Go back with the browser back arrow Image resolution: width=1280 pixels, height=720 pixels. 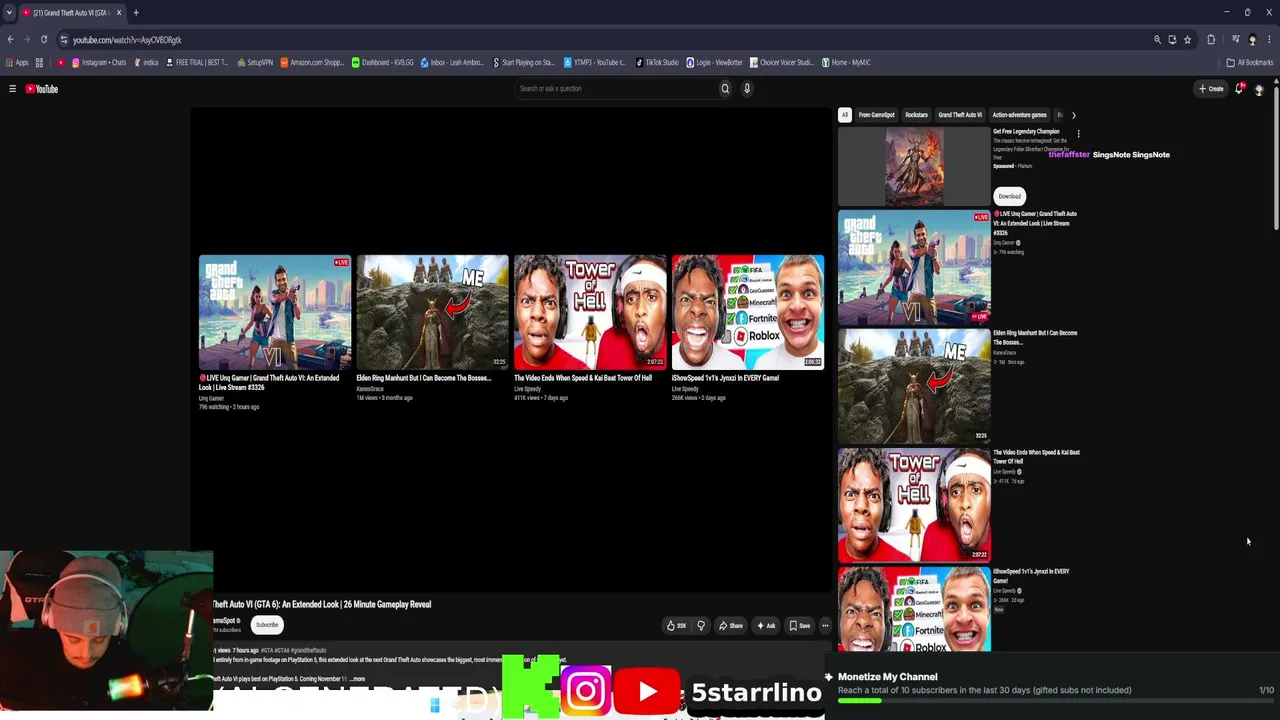10,40
